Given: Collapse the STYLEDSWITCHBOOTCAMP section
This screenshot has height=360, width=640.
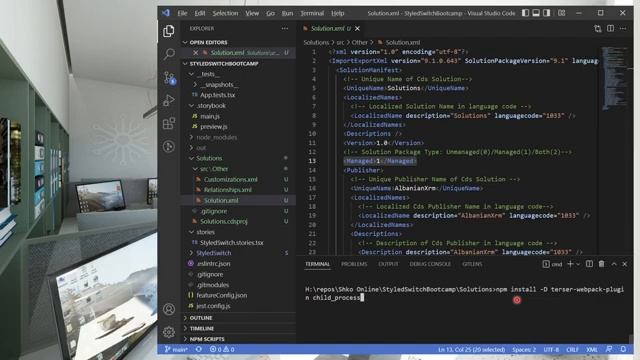Looking at the screenshot, I should 238,64.
